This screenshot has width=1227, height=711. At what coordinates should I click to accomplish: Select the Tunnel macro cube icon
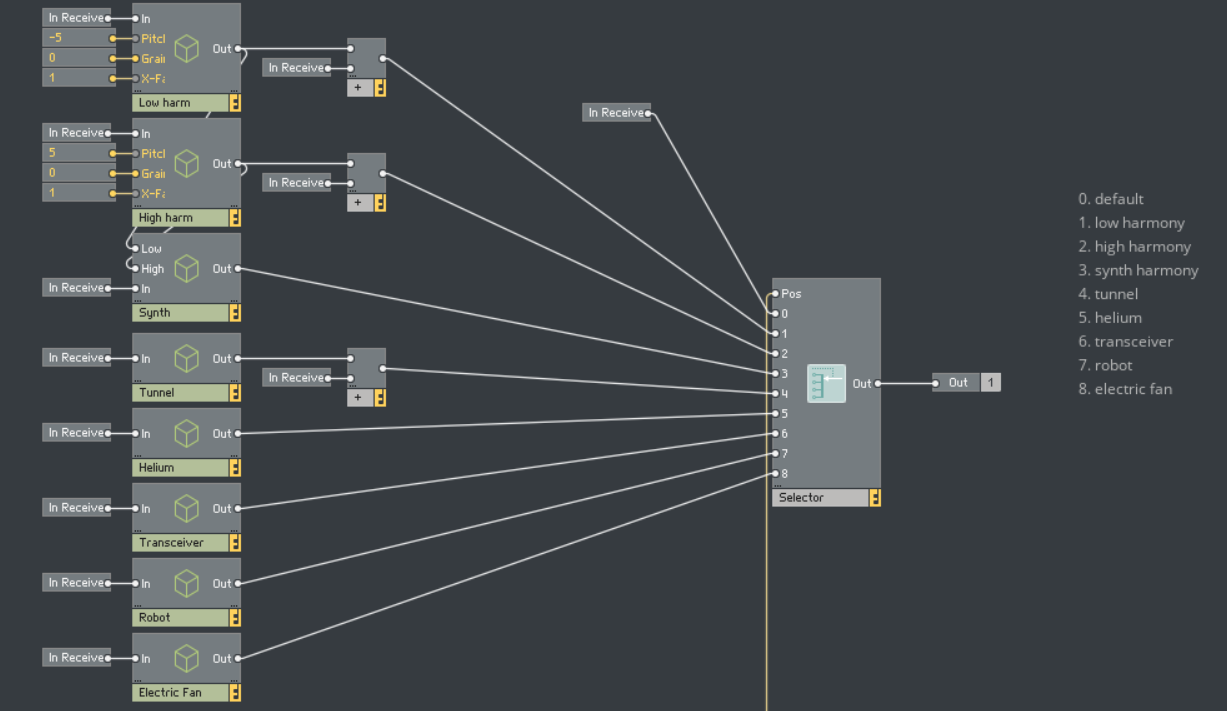point(187,358)
